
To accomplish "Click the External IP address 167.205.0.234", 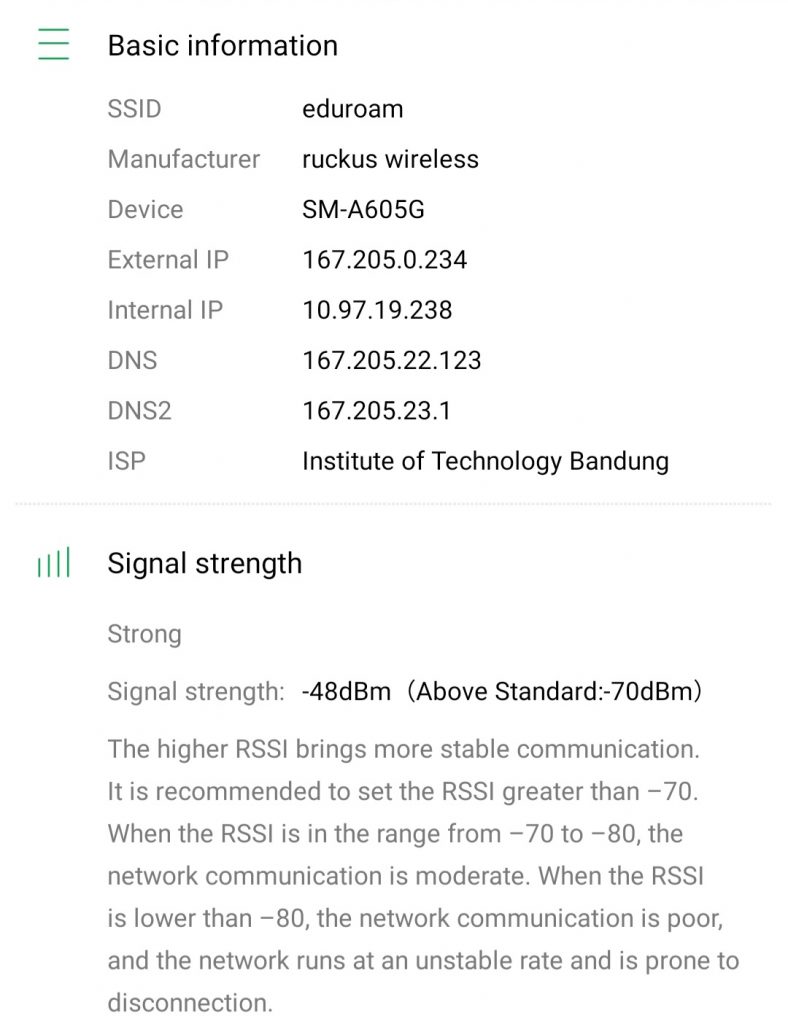I will [384, 260].
